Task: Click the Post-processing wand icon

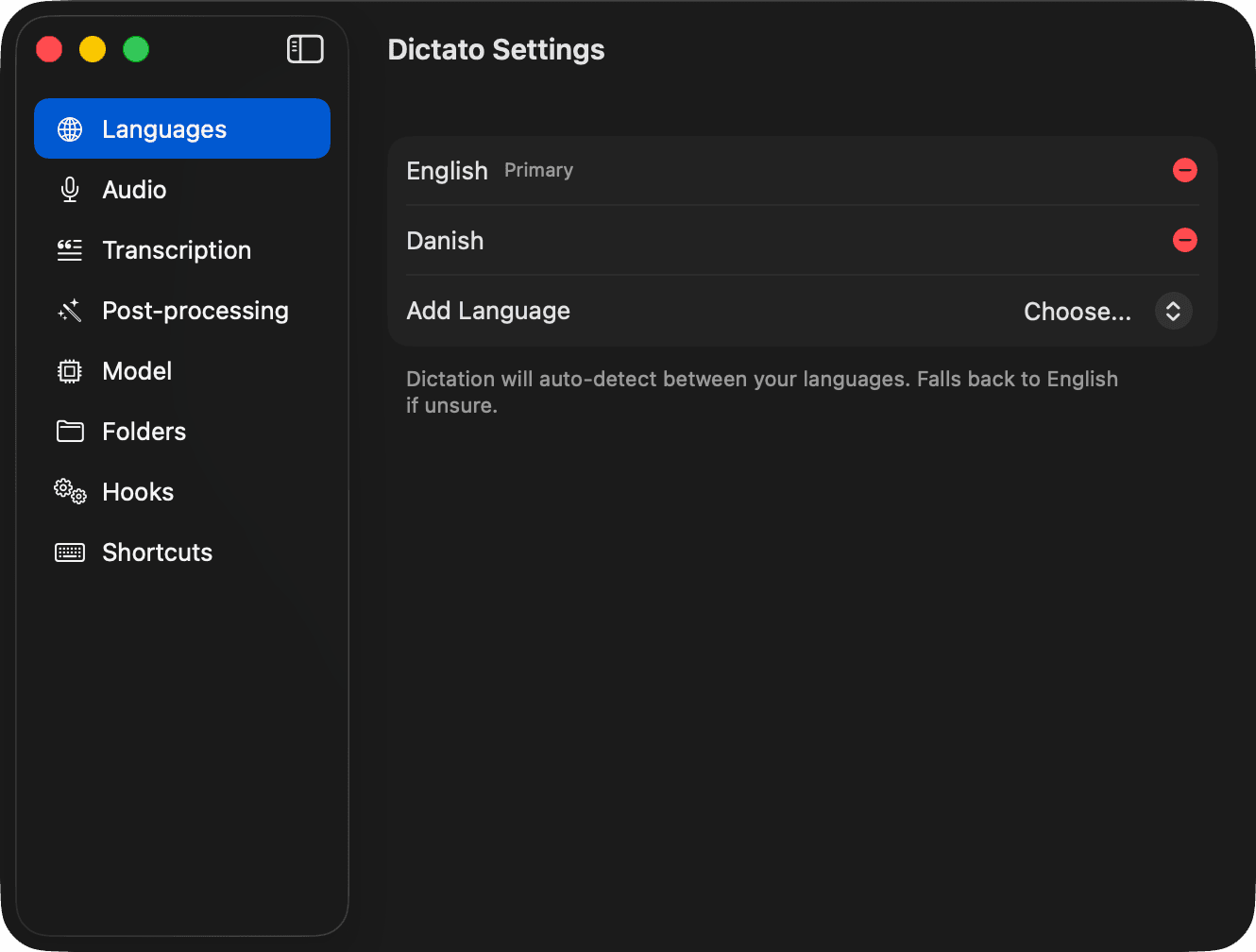Action: click(69, 310)
